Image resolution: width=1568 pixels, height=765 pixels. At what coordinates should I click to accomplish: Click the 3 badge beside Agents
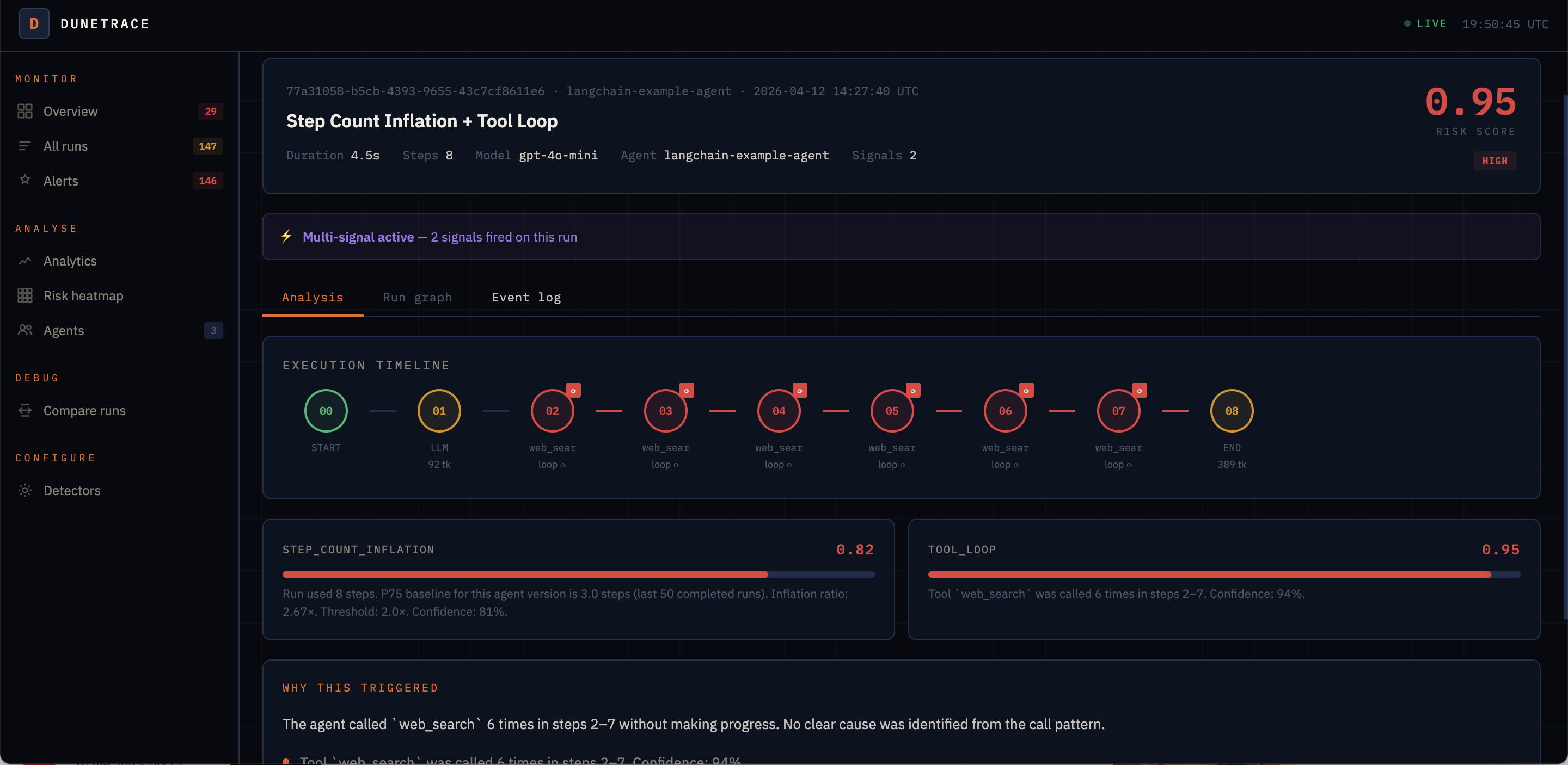coord(213,330)
